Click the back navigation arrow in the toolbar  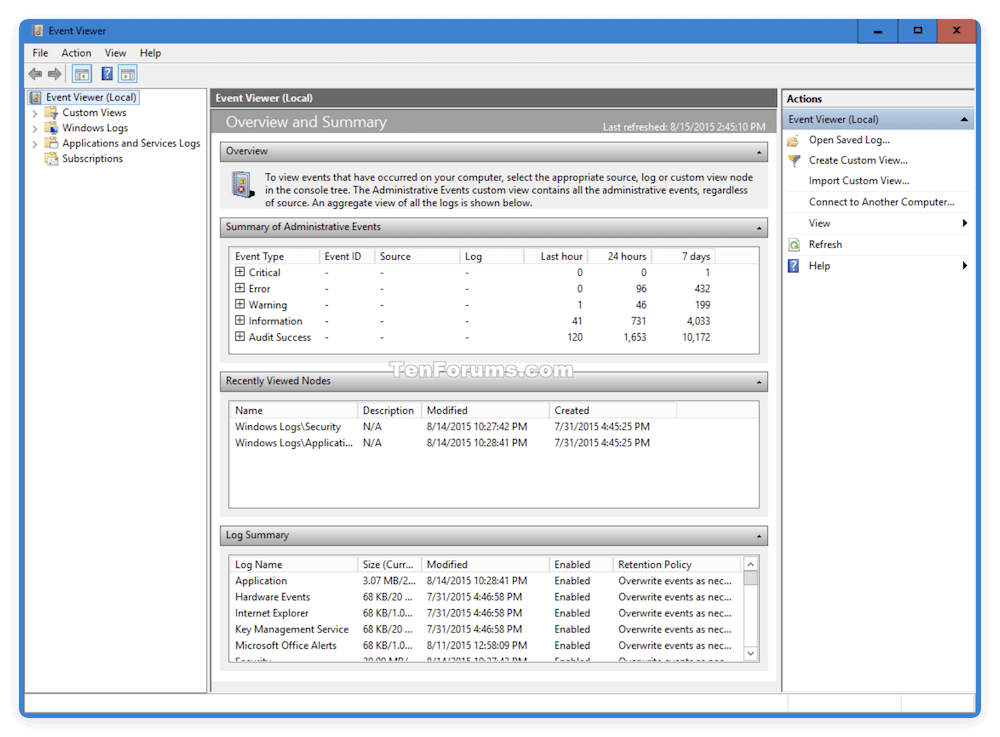34,73
